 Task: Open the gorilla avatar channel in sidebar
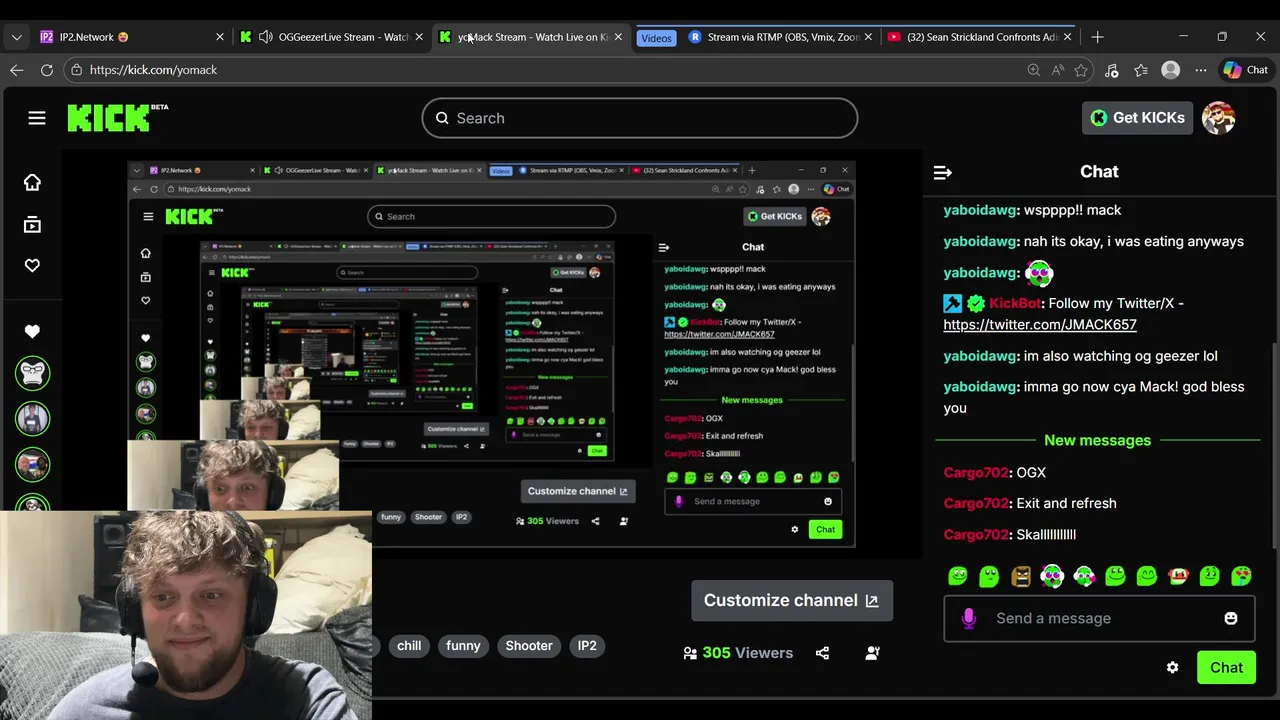pyautogui.click(x=32, y=373)
